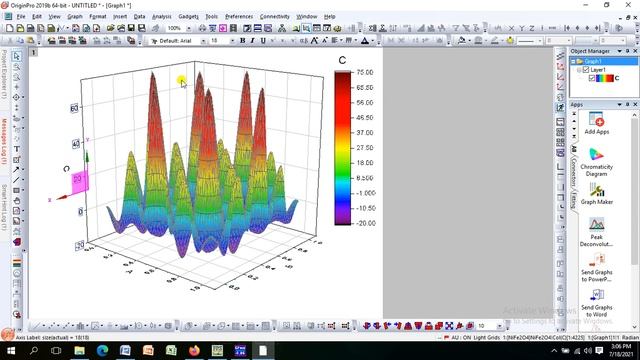Click Add Apps in Apps panel
640x360 pixels.
click(596, 123)
